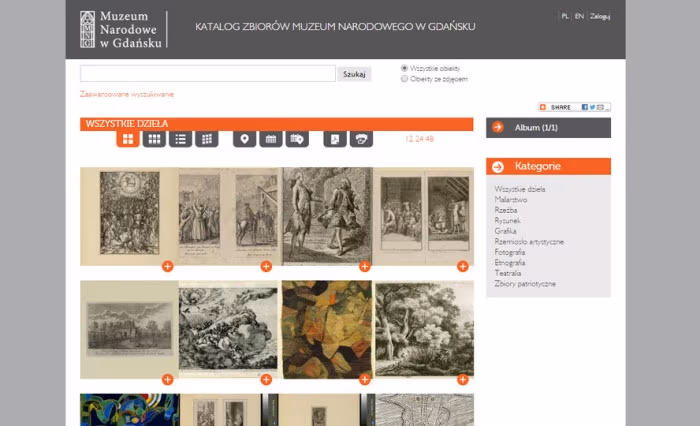Viewport: 700px width, 426px height.
Task: Open the forest trees etching thumbnail
Action: (x=424, y=330)
